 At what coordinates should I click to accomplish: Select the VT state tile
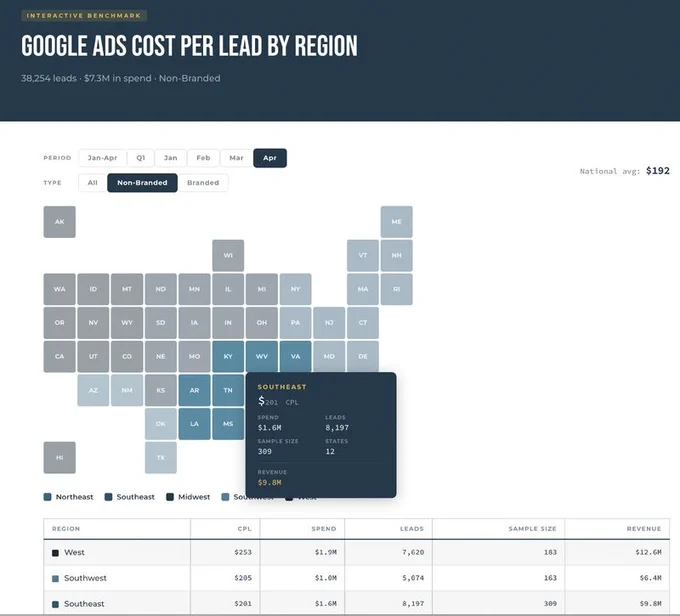(x=363, y=256)
